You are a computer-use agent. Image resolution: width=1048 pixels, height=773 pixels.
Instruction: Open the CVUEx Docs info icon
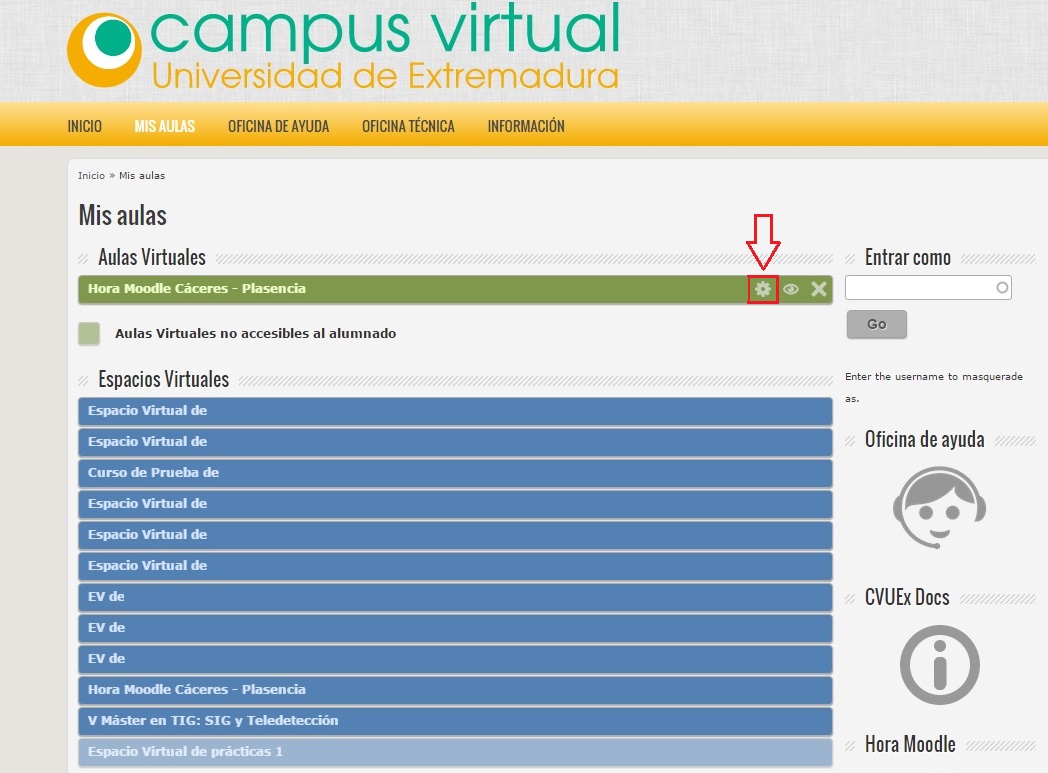[939, 665]
